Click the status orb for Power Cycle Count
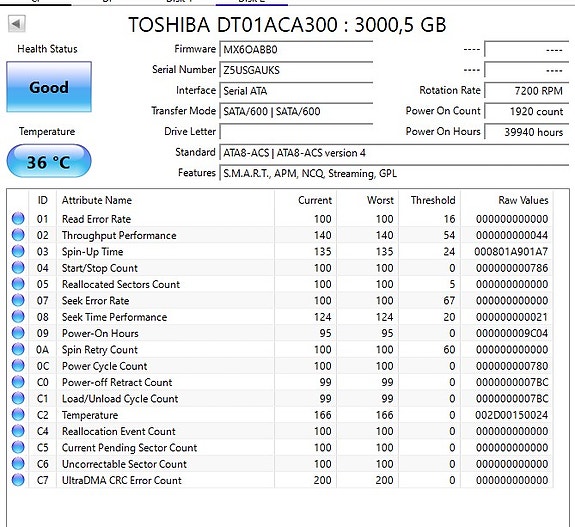The image size is (575, 527). (18, 366)
